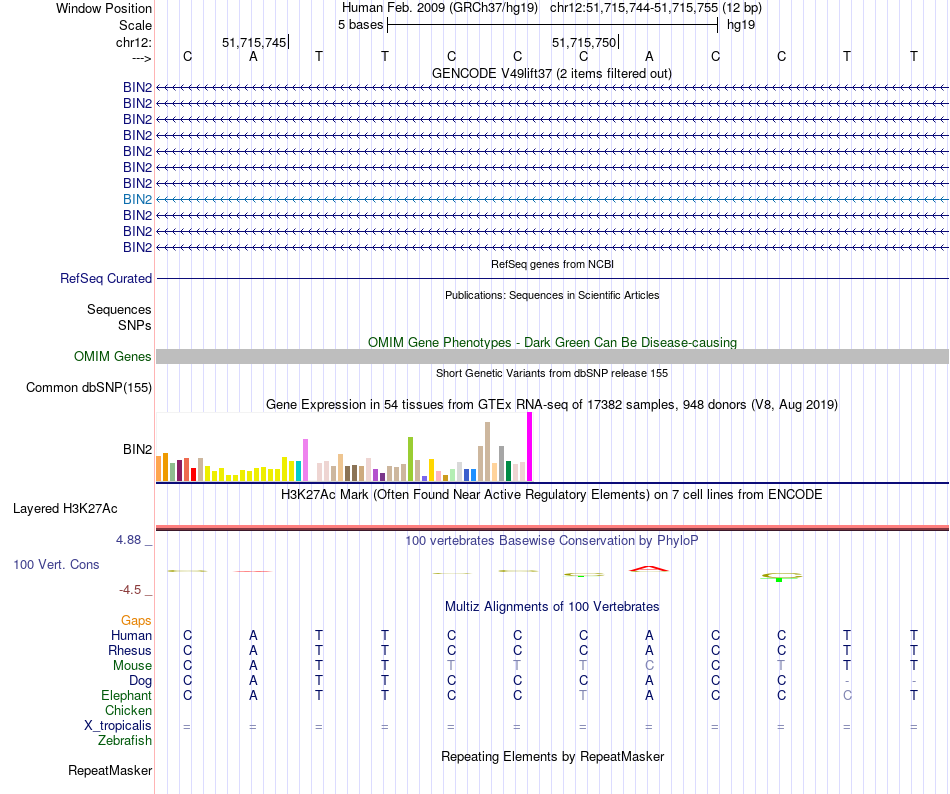Click the cyan bar in the GTEx chart
The width and height of the screenshot is (950, 794).
298,471
